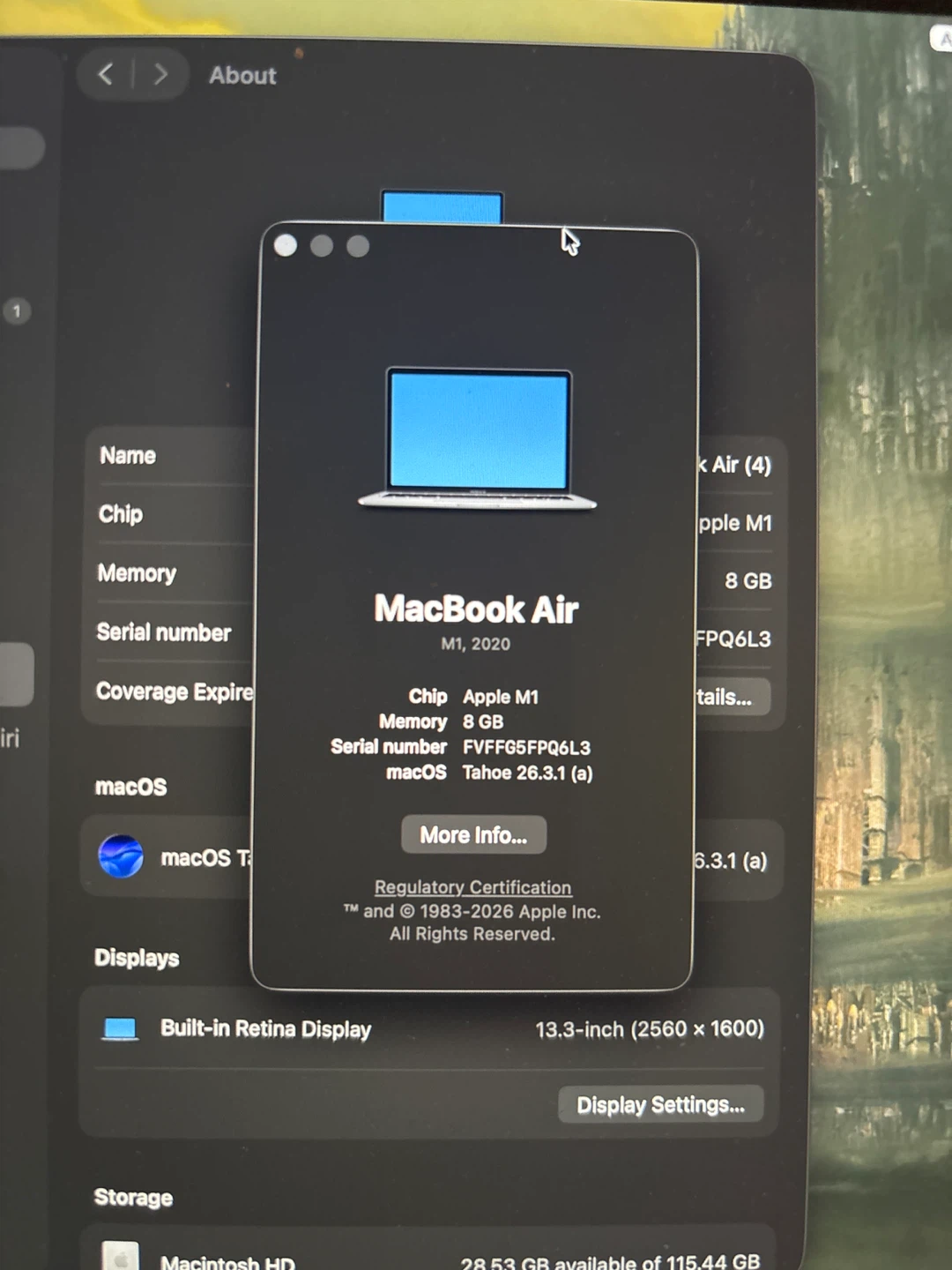Click the dialog's disabled minimize button
This screenshot has height=1270, width=952.
point(322,245)
